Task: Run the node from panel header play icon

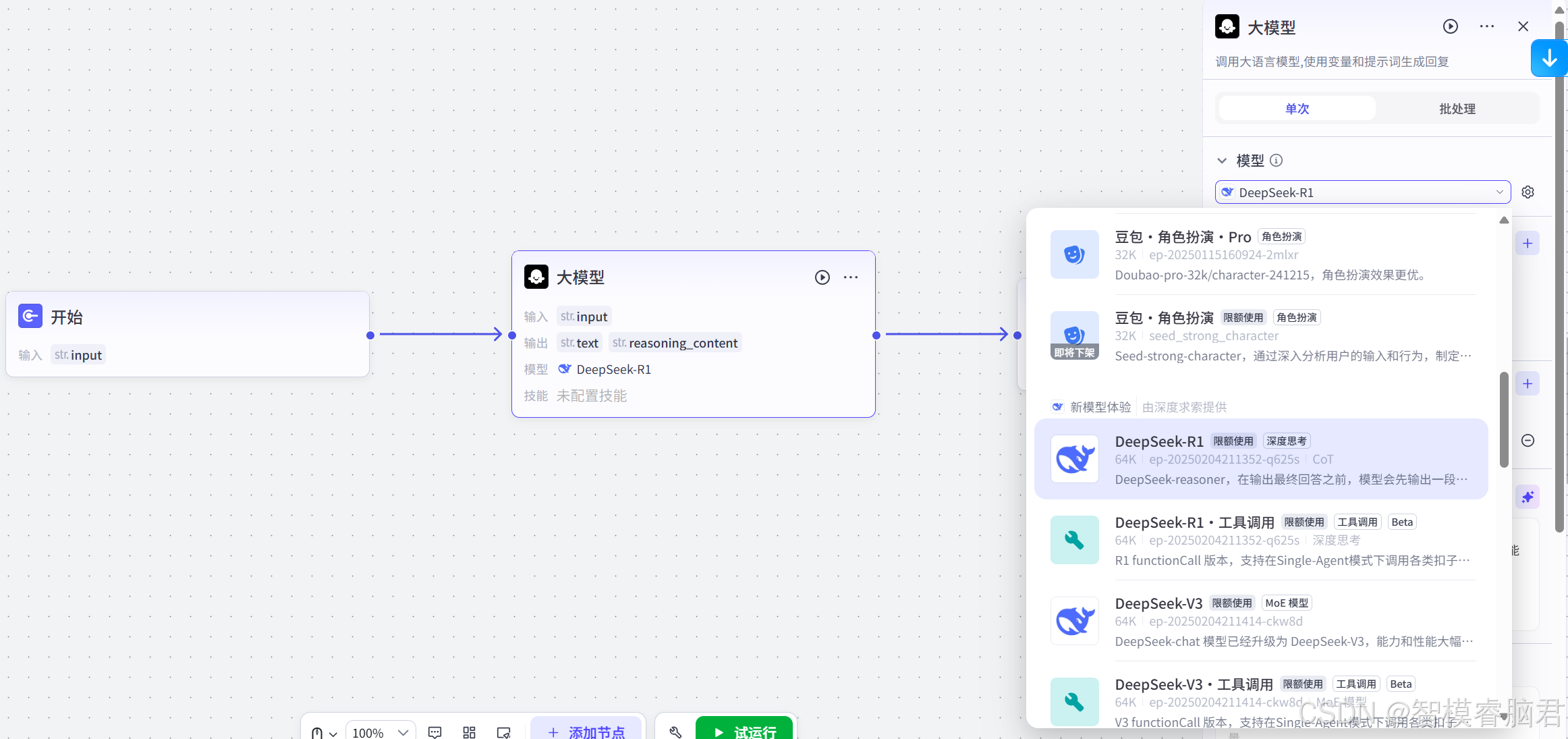Action: tap(1450, 26)
